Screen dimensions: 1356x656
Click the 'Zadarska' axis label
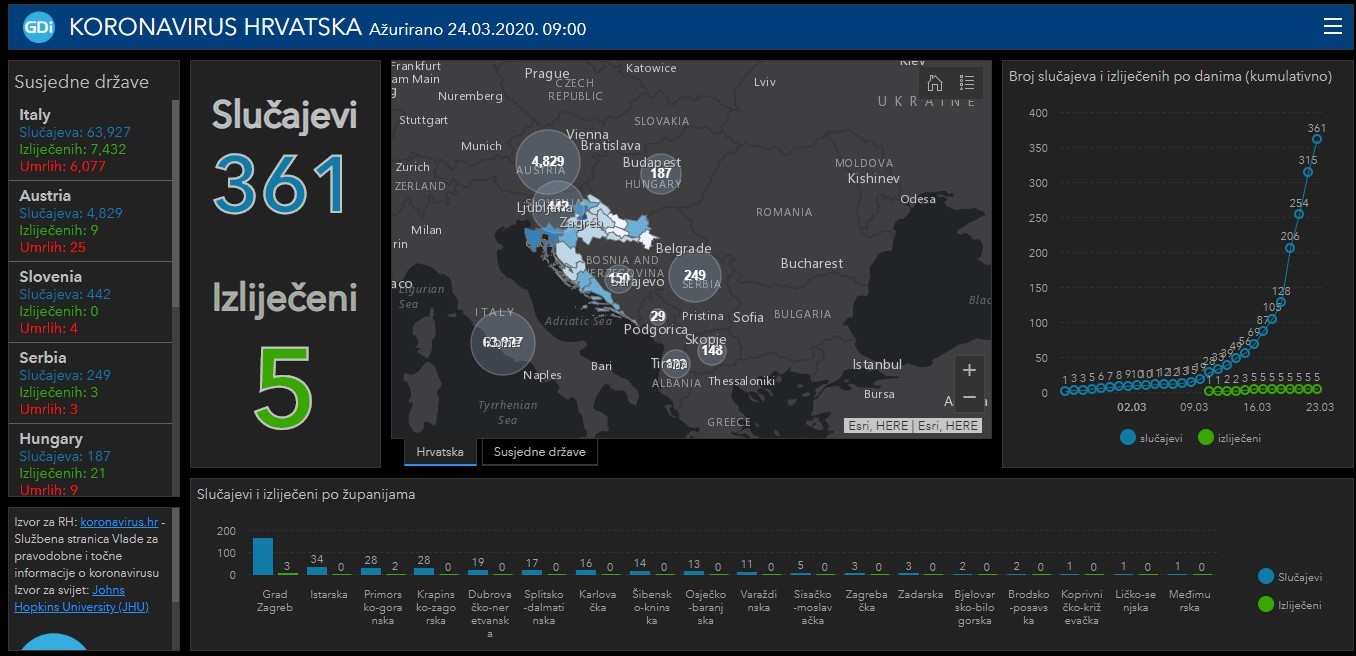(x=920, y=594)
